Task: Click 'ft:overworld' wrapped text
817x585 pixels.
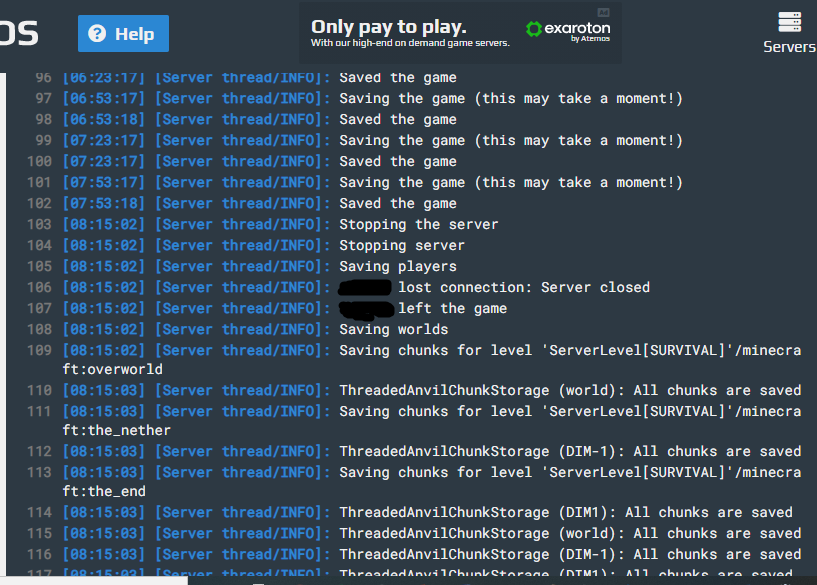Action: (113, 369)
